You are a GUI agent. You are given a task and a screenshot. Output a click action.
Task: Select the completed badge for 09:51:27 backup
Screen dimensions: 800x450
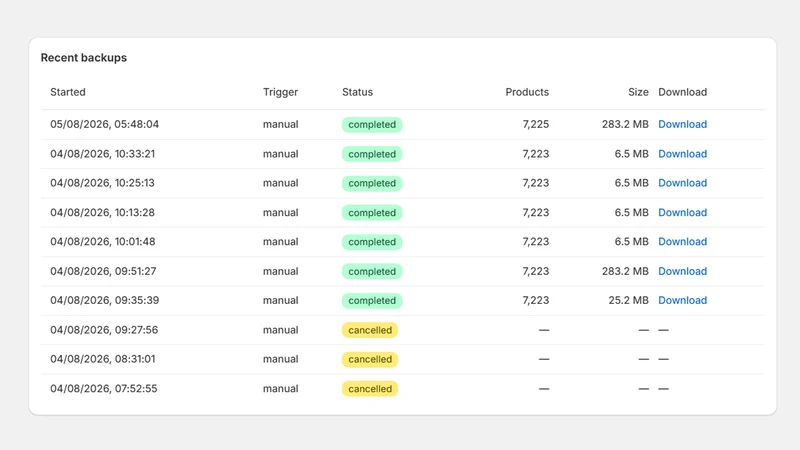click(x=372, y=271)
